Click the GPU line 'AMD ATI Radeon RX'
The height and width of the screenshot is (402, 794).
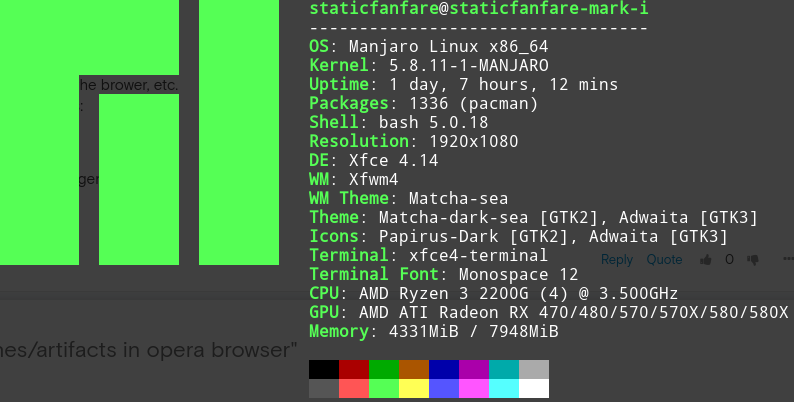pyautogui.click(x=549, y=312)
